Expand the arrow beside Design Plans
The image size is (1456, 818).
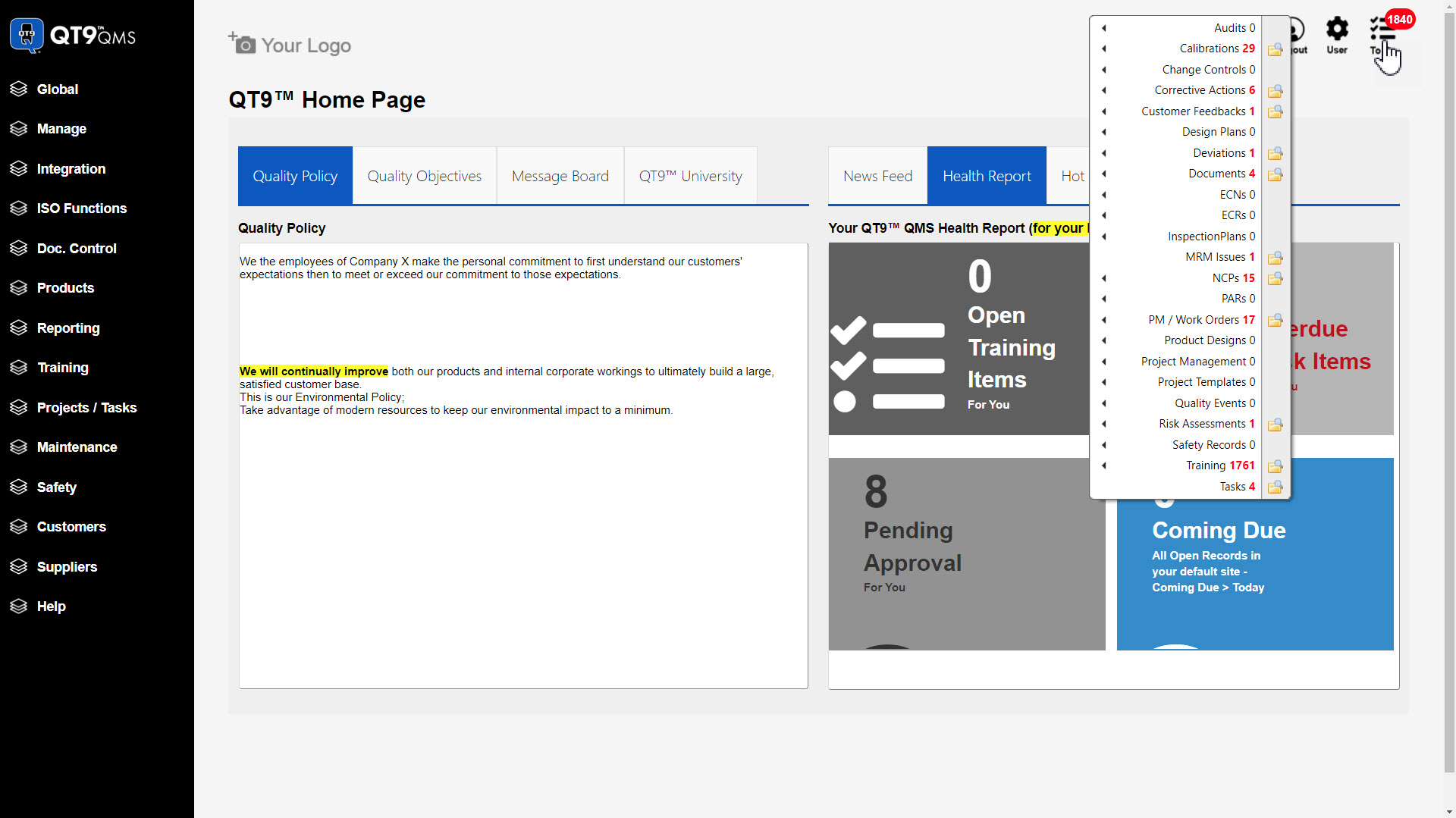coord(1104,132)
